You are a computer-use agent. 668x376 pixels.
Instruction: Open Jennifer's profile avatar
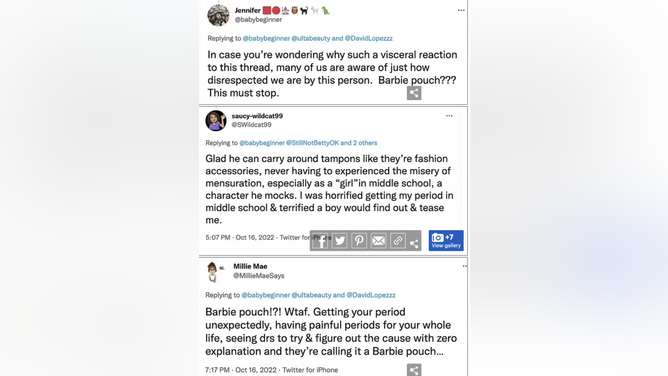coord(218,15)
